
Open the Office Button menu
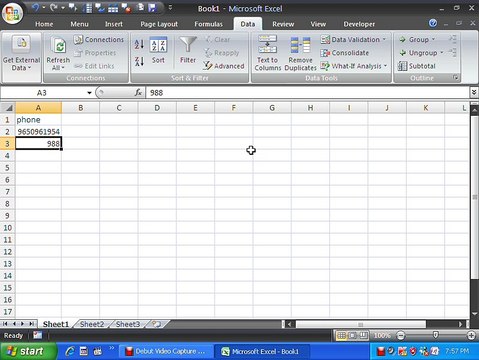[12, 13]
